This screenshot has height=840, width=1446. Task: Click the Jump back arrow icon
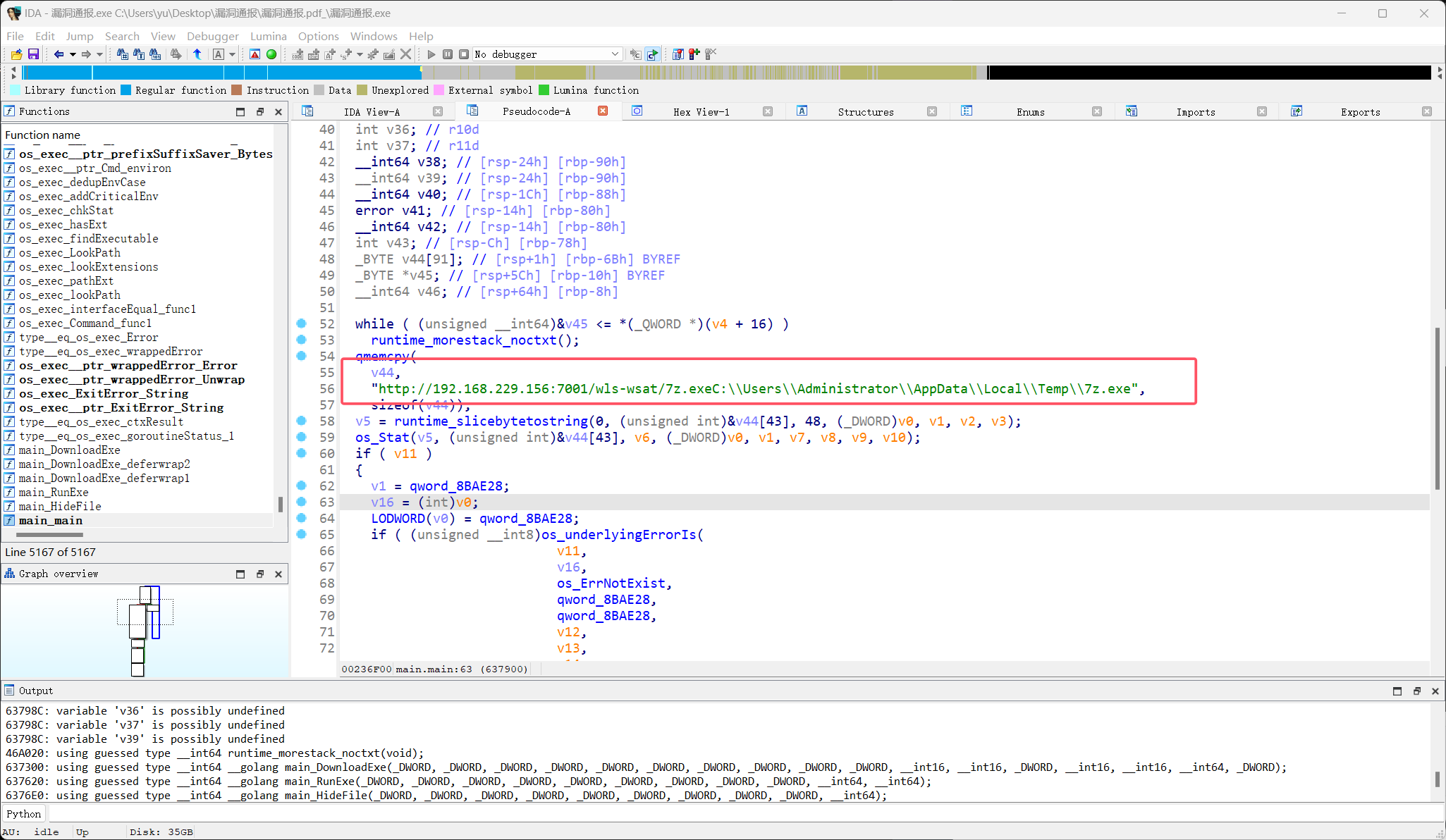pyautogui.click(x=59, y=54)
